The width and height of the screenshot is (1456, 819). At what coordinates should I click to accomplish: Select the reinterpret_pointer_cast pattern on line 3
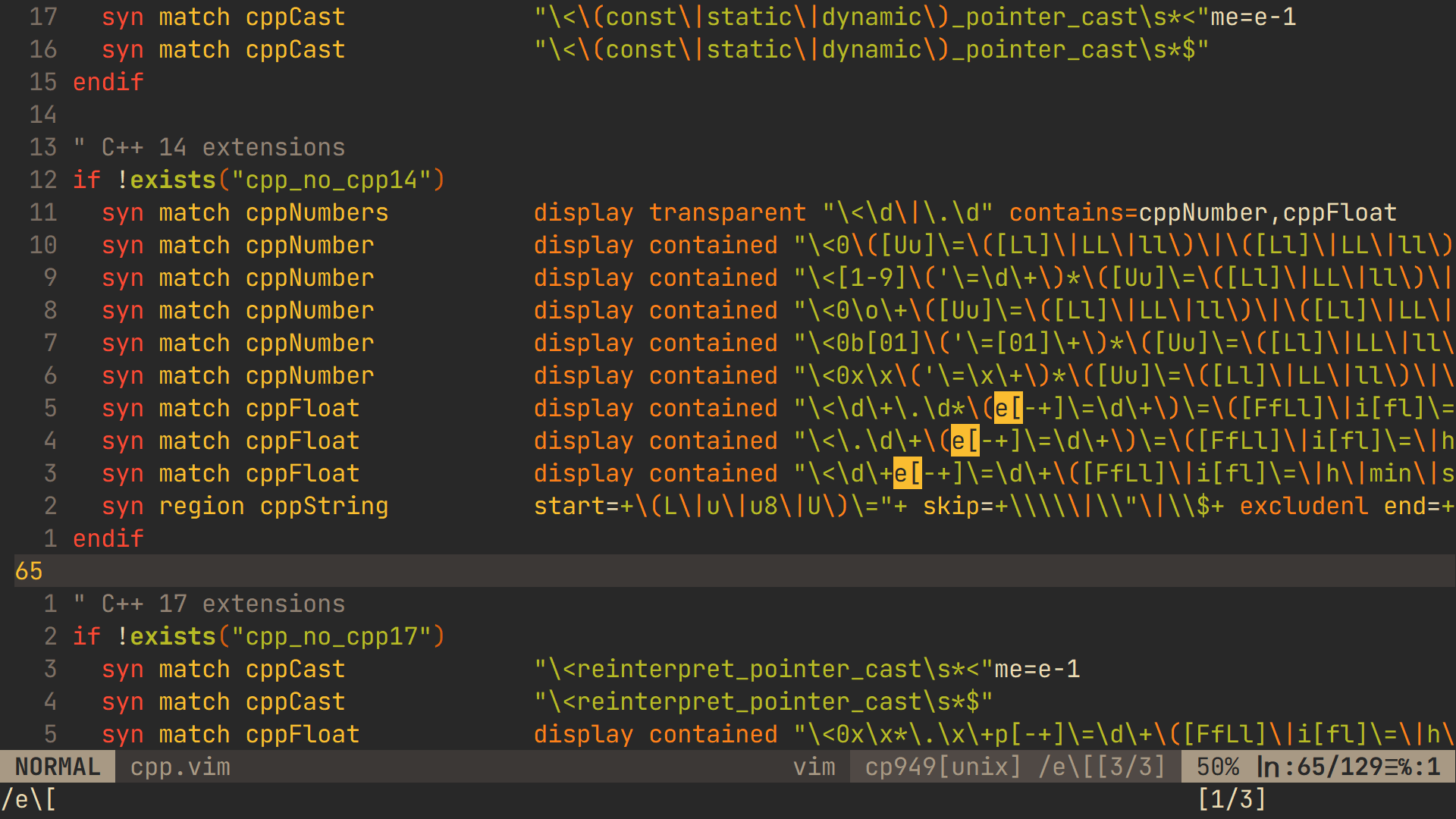click(751, 669)
